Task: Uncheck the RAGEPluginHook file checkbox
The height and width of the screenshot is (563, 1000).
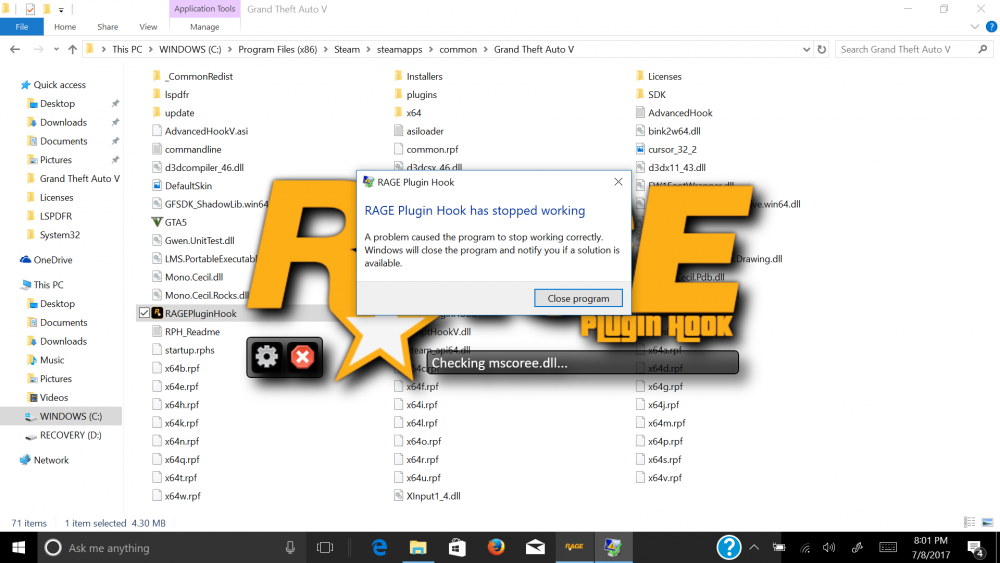Action: (144, 313)
